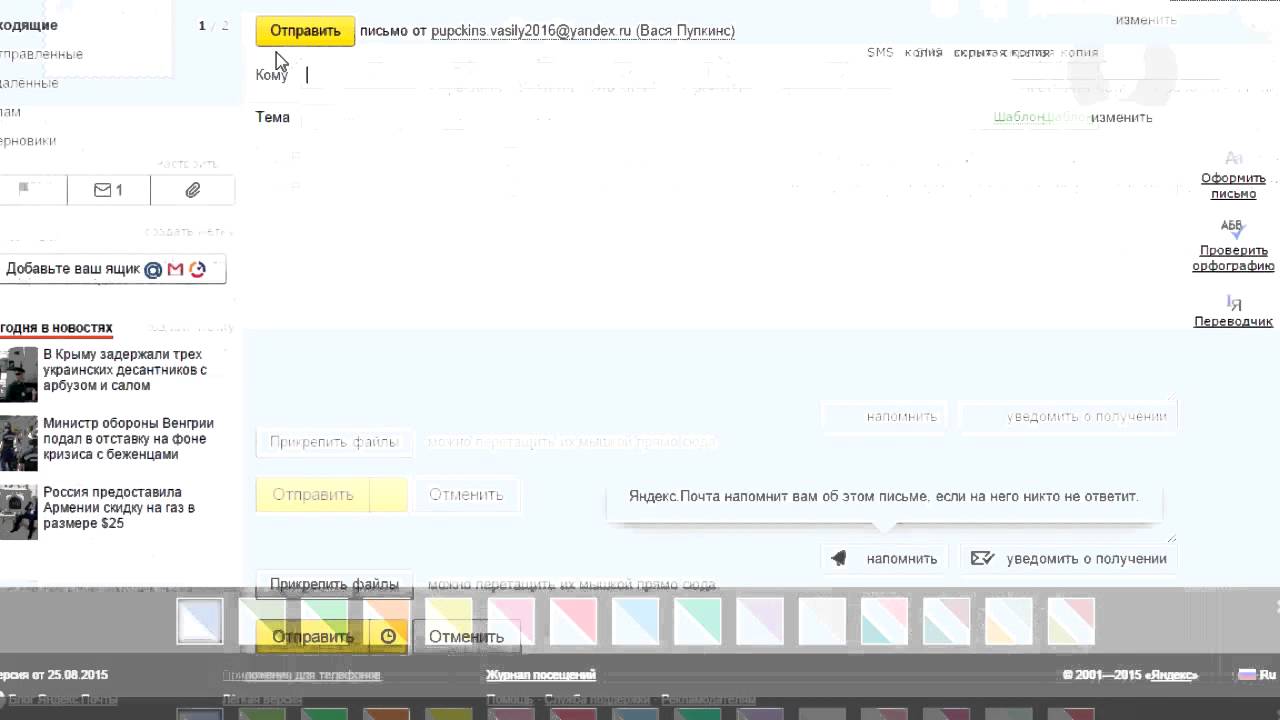Open news about Russia's gas discount for Armenia
This screenshot has width=1280, height=720.
(x=119, y=508)
